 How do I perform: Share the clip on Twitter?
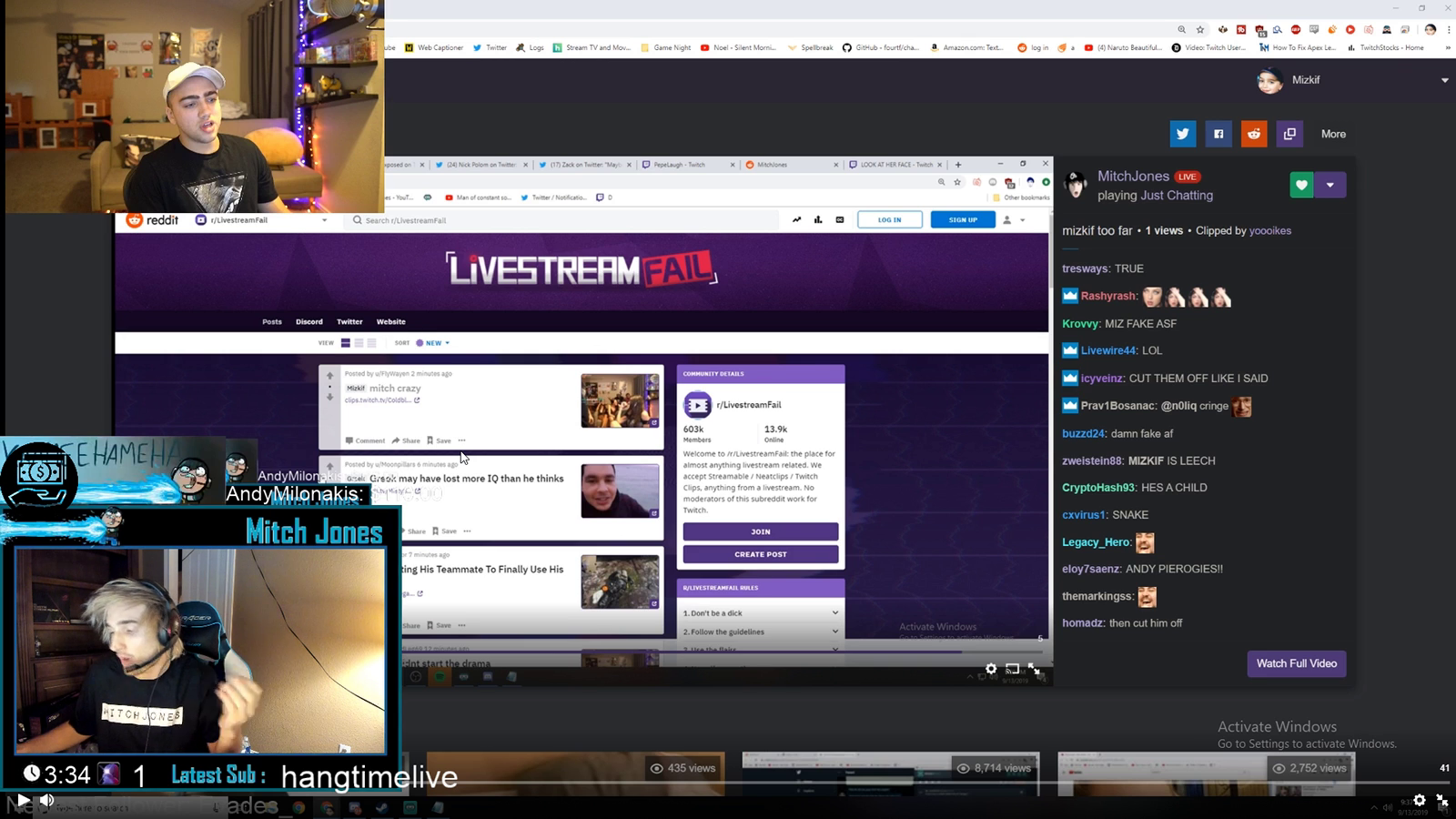click(1182, 134)
